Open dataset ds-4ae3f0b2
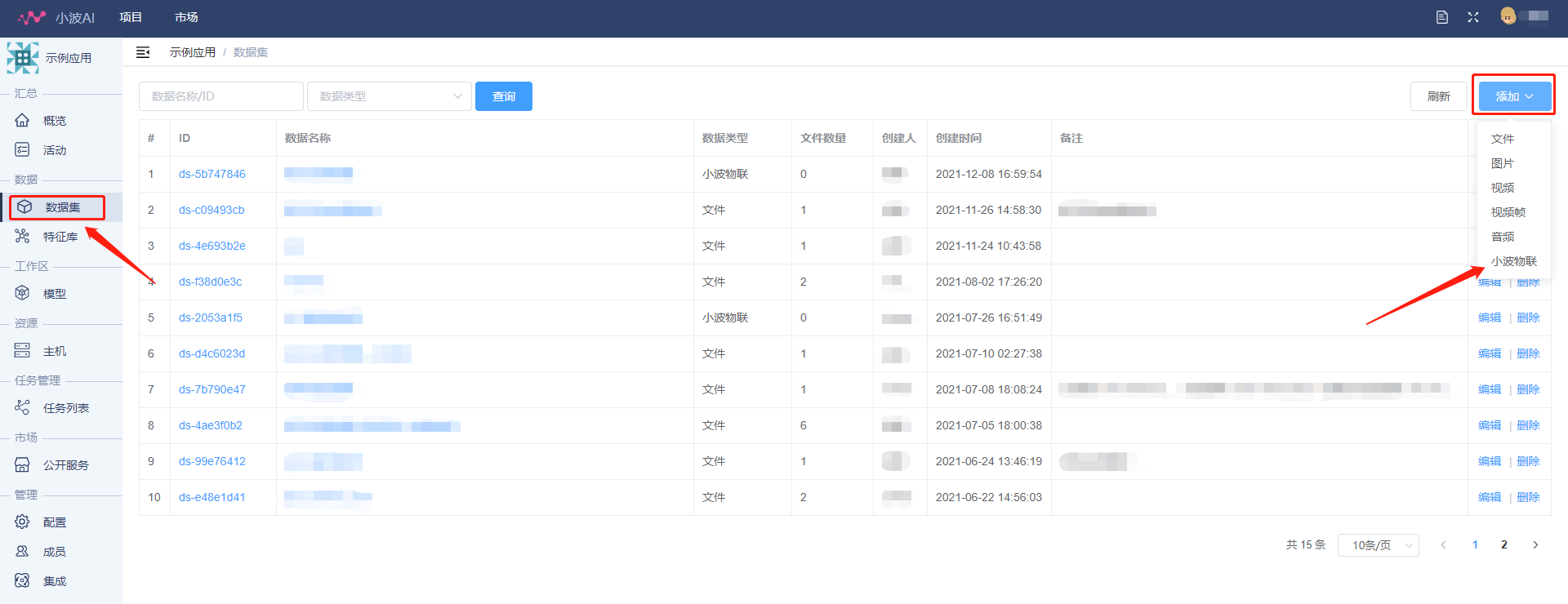1568x604 pixels. (x=211, y=425)
